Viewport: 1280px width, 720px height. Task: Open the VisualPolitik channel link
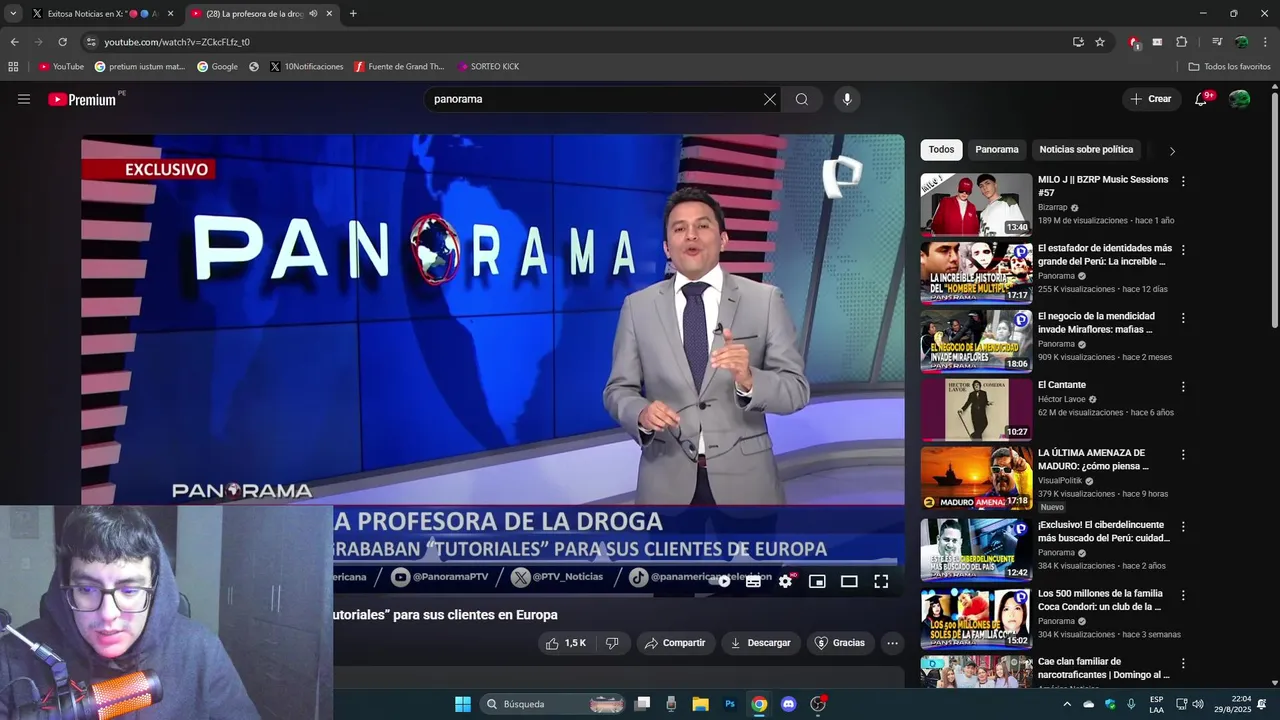pos(1060,480)
